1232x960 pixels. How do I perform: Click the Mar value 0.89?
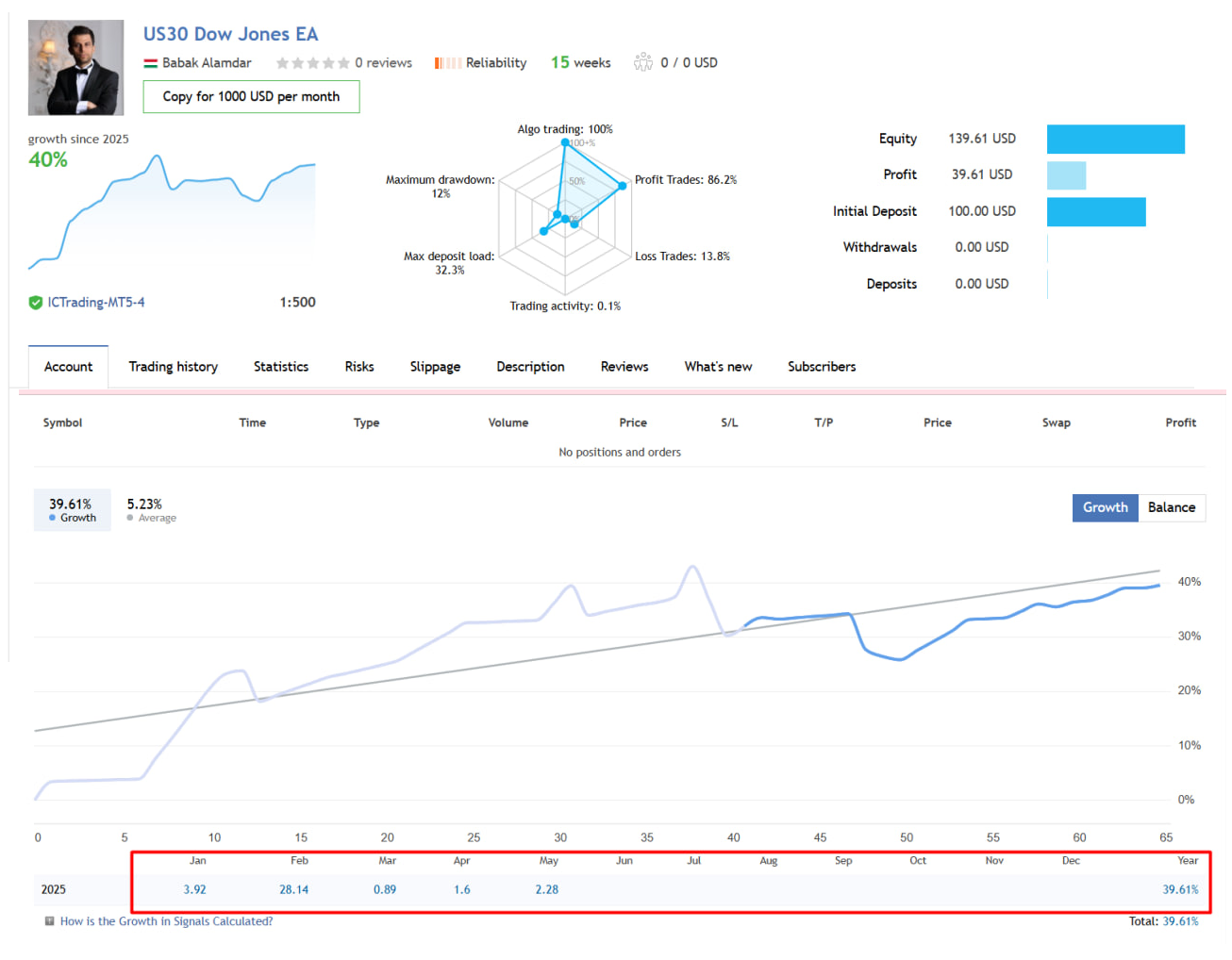coord(385,889)
